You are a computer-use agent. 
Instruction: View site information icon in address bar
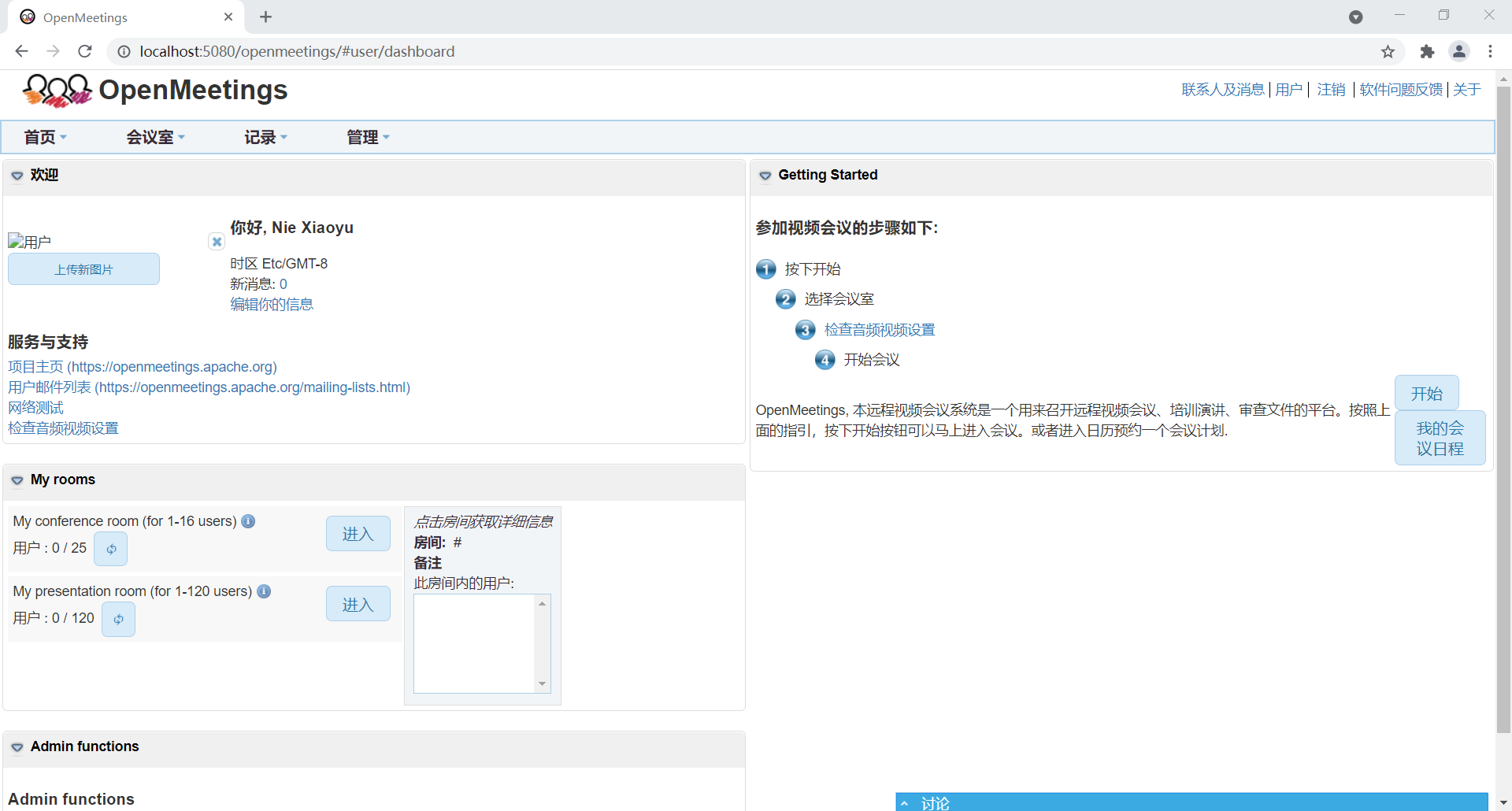click(124, 51)
